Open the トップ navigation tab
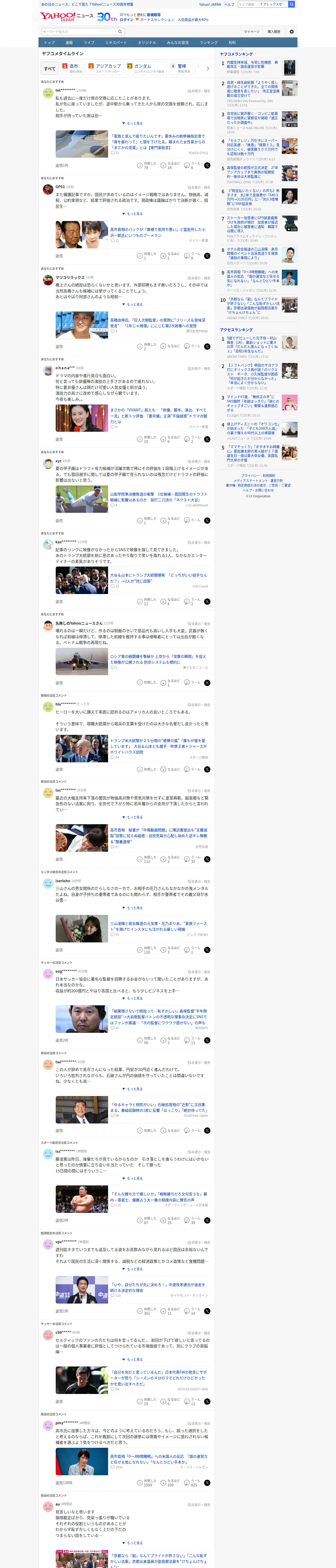The height and width of the screenshot is (1568, 336). click(49, 43)
